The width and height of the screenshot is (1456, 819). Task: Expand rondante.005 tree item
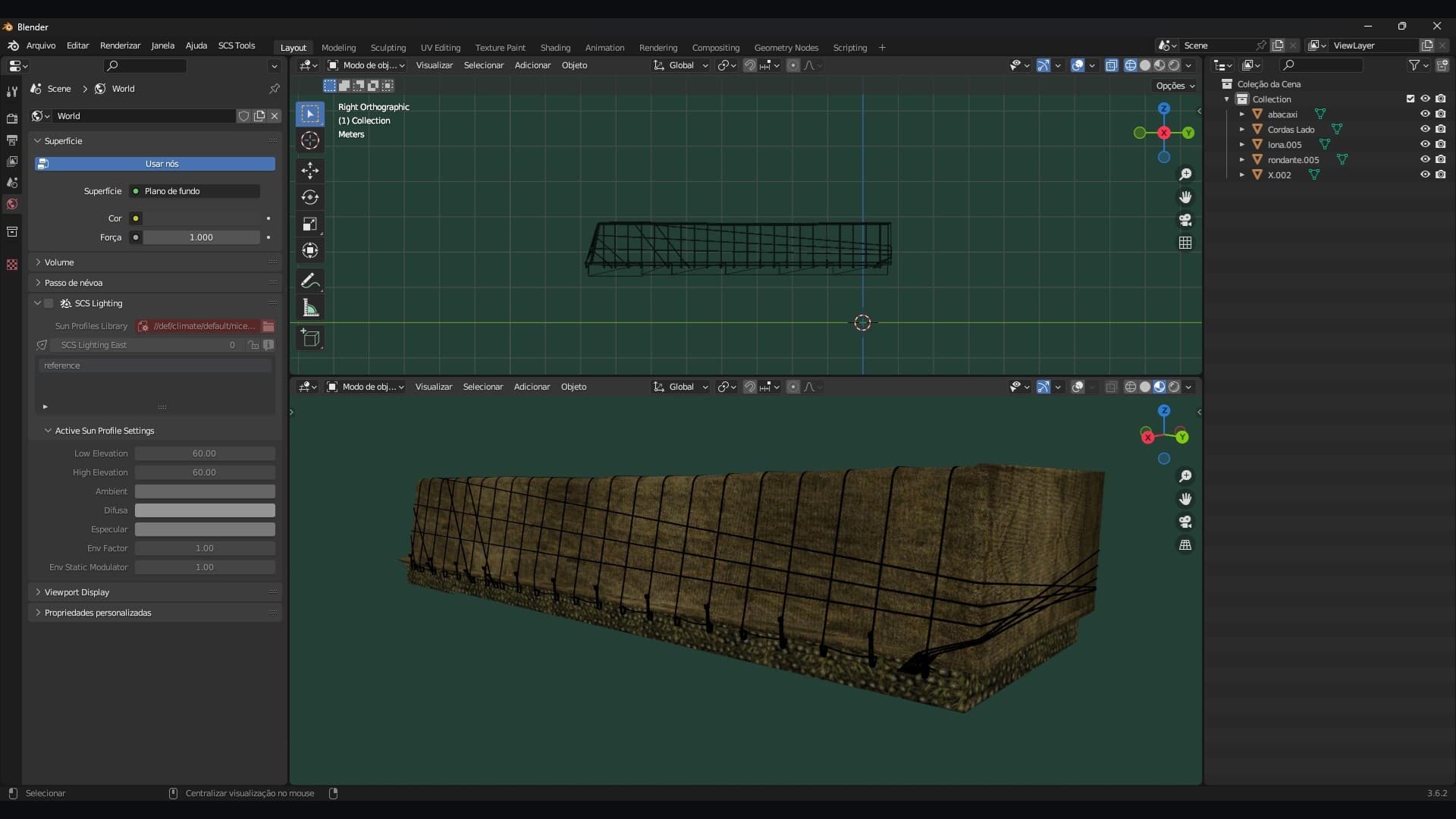[1242, 160]
